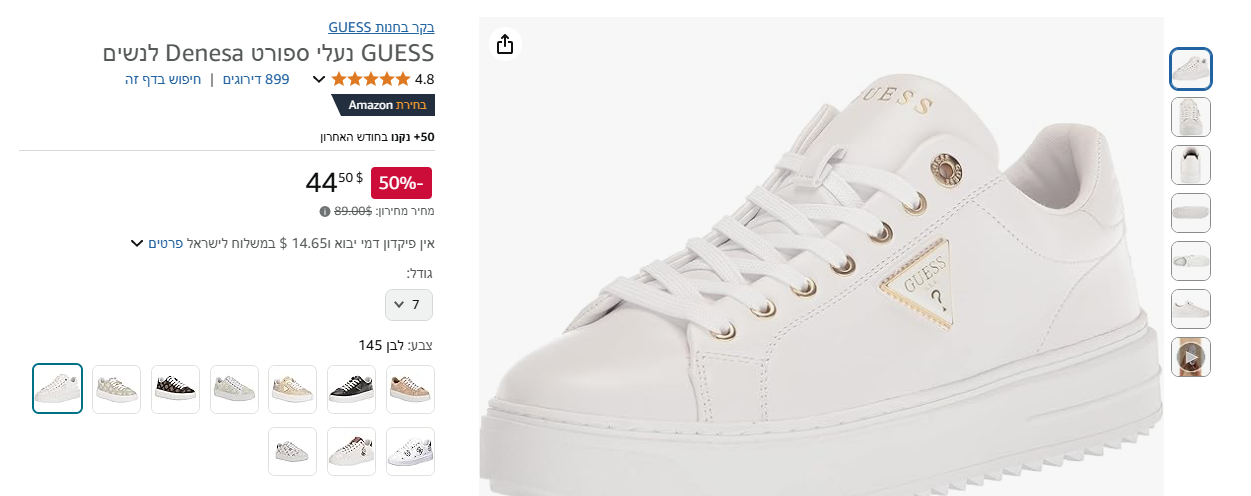
Task: Click the 'חיפוש בדף זה' link
Action: 163,79
